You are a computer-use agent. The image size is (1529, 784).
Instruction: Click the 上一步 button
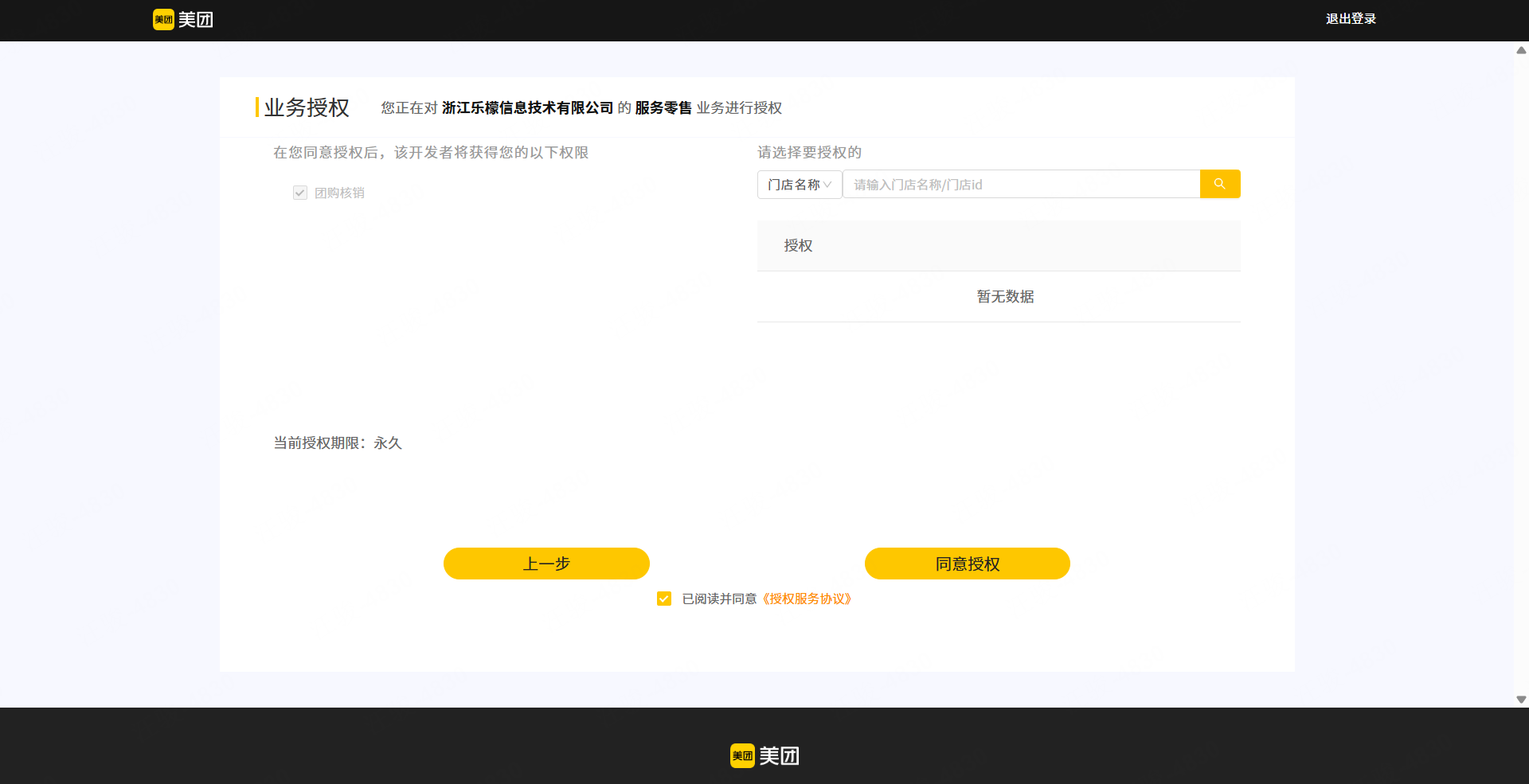pos(546,564)
